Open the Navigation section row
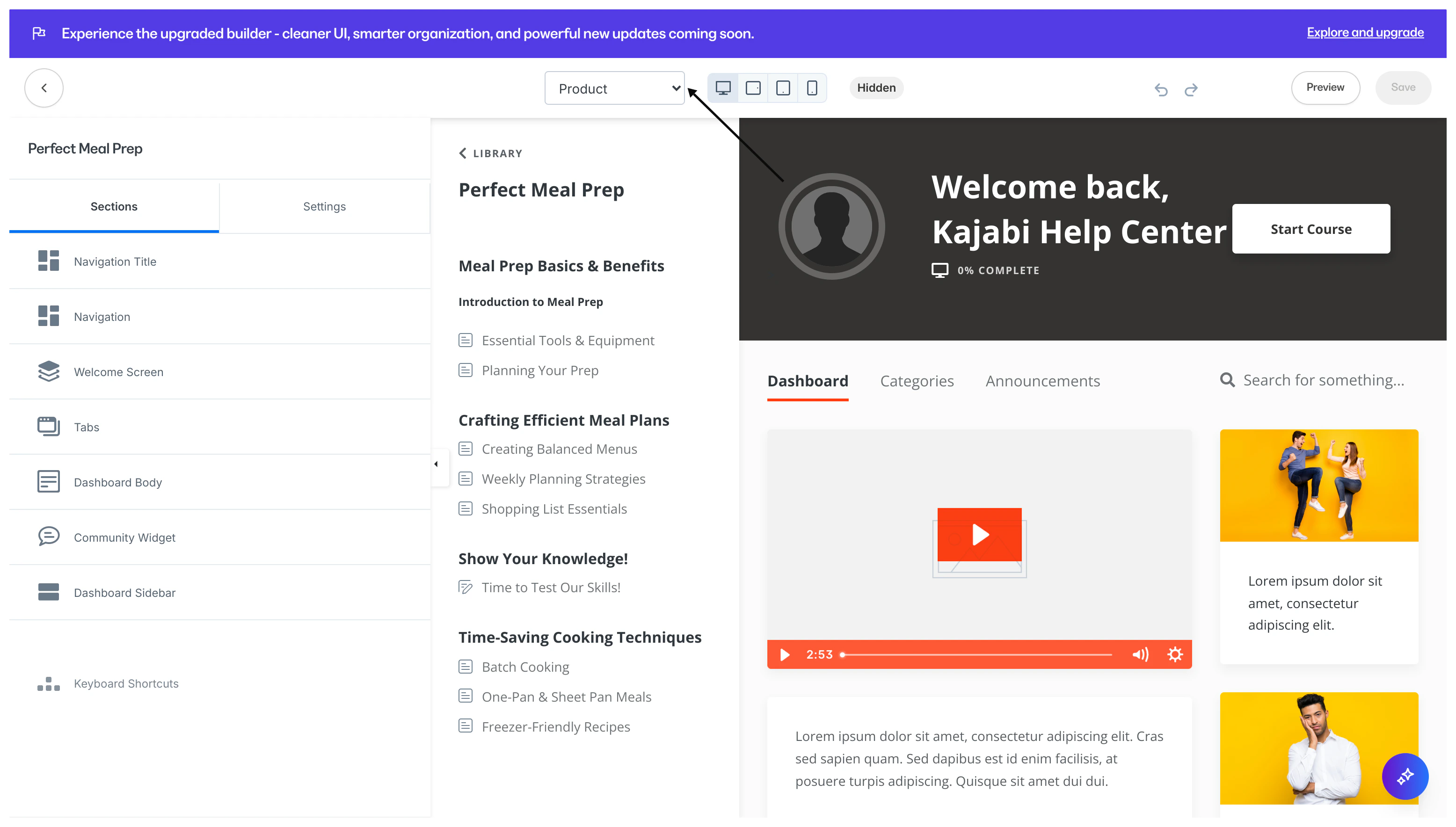The height and width of the screenshot is (827, 1456). (x=220, y=316)
